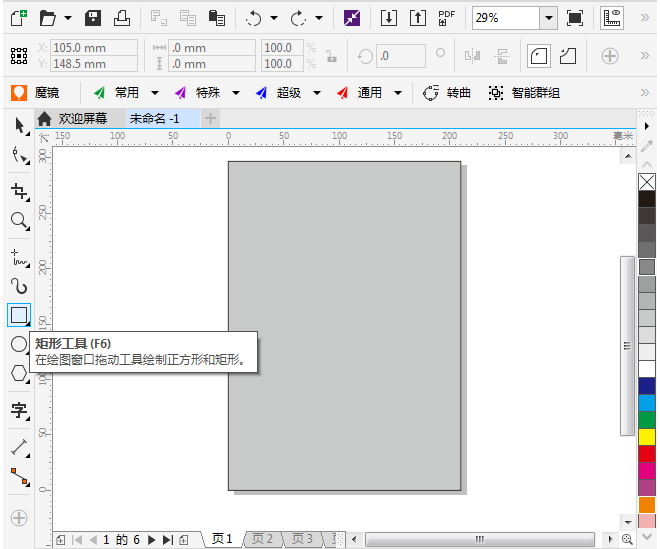Toggle full-screen preview button

(x=575, y=18)
